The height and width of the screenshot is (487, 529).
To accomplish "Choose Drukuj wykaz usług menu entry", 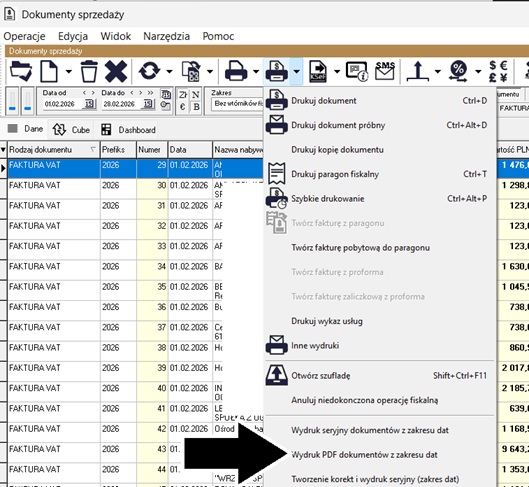I will tap(380, 321).
